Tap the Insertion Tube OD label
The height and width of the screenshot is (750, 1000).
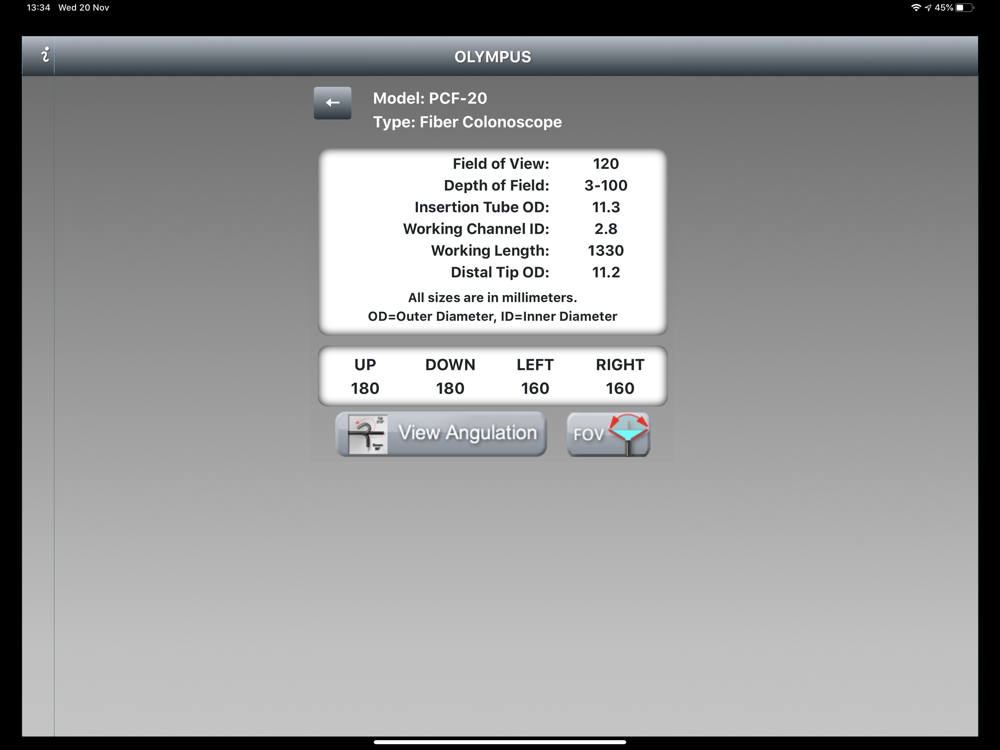pyautogui.click(x=482, y=207)
